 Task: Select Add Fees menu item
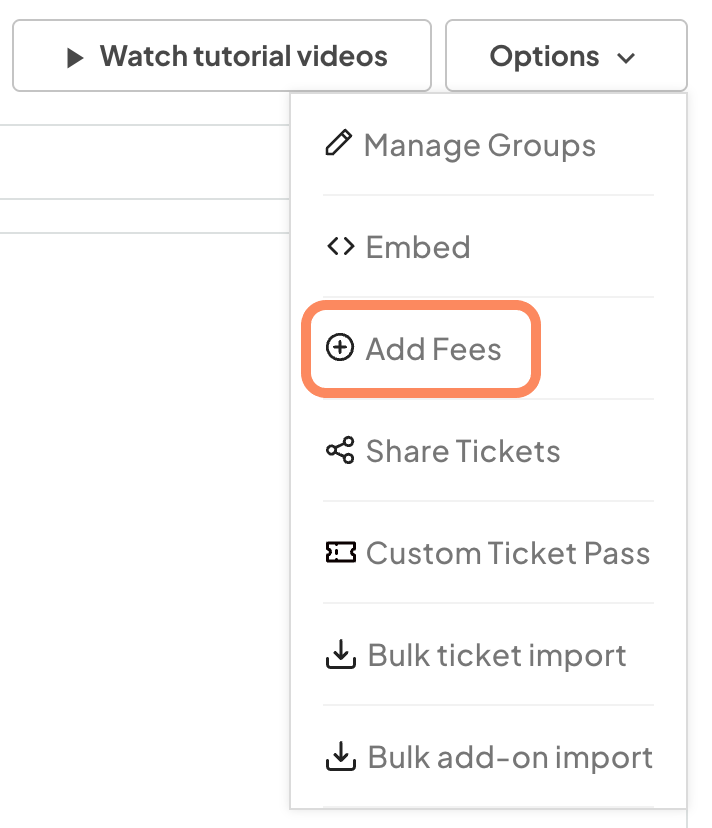point(434,350)
